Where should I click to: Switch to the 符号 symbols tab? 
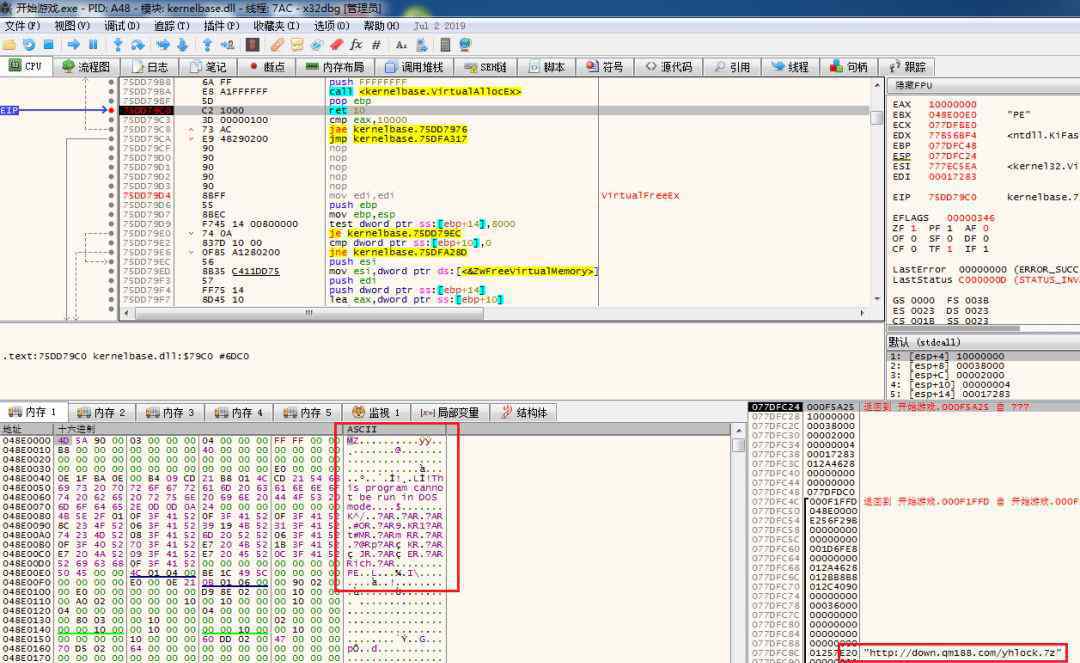tap(605, 67)
